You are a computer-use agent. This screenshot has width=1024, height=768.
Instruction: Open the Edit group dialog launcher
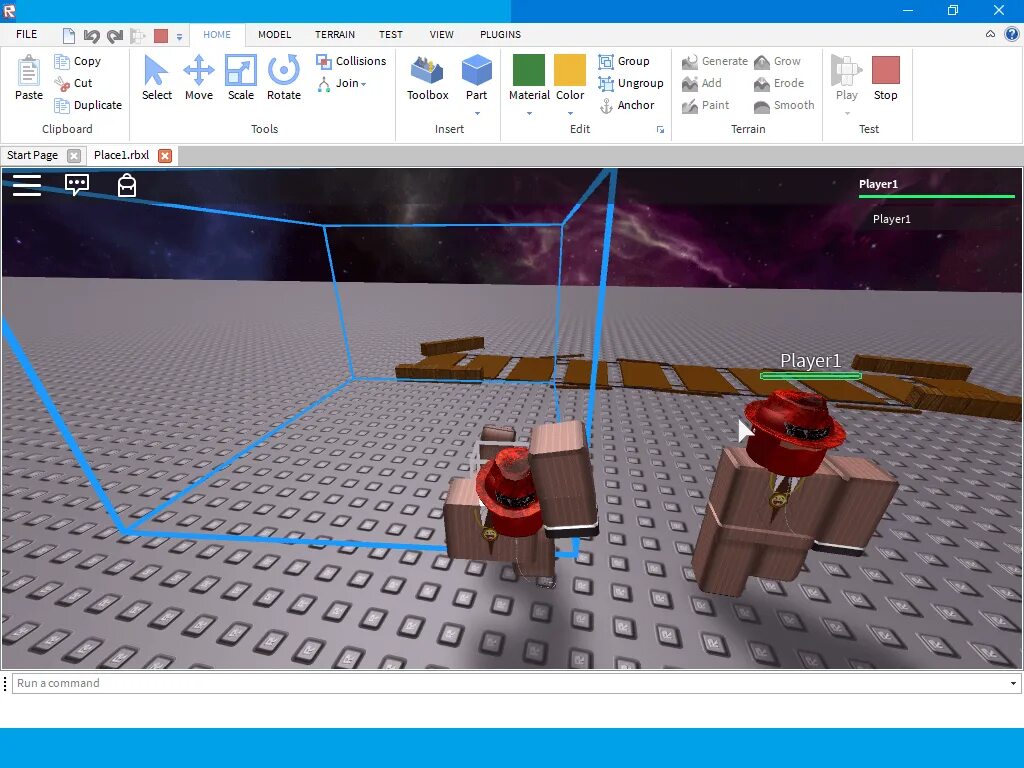(x=660, y=129)
